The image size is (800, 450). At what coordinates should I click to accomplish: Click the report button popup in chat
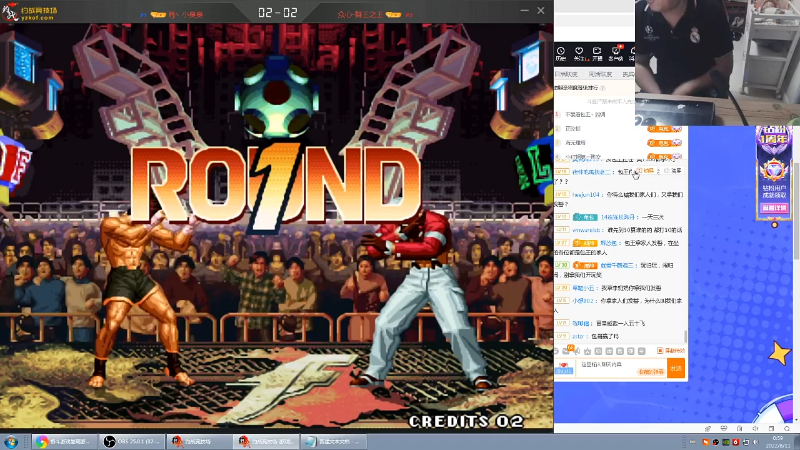click(x=646, y=171)
